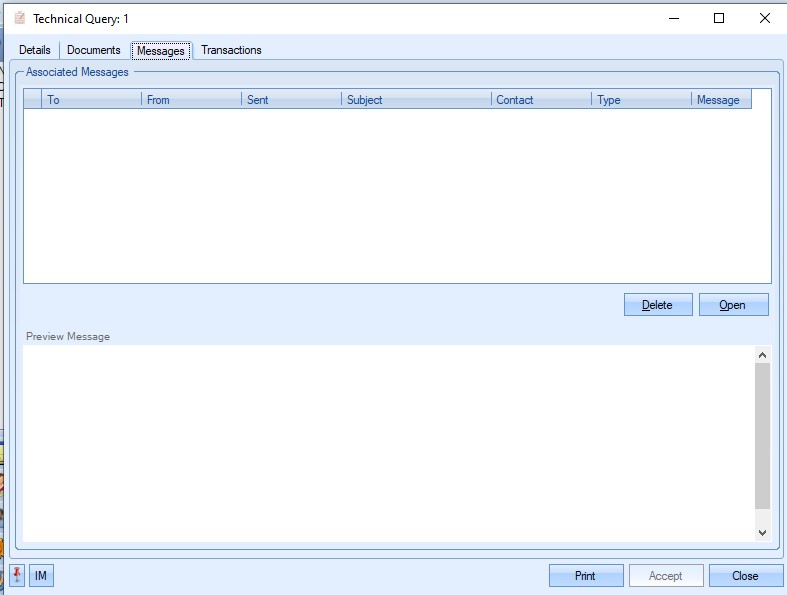The height and width of the screenshot is (595, 787).
Task: Sort by the Contact column header
Action: [x=542, y=99]
